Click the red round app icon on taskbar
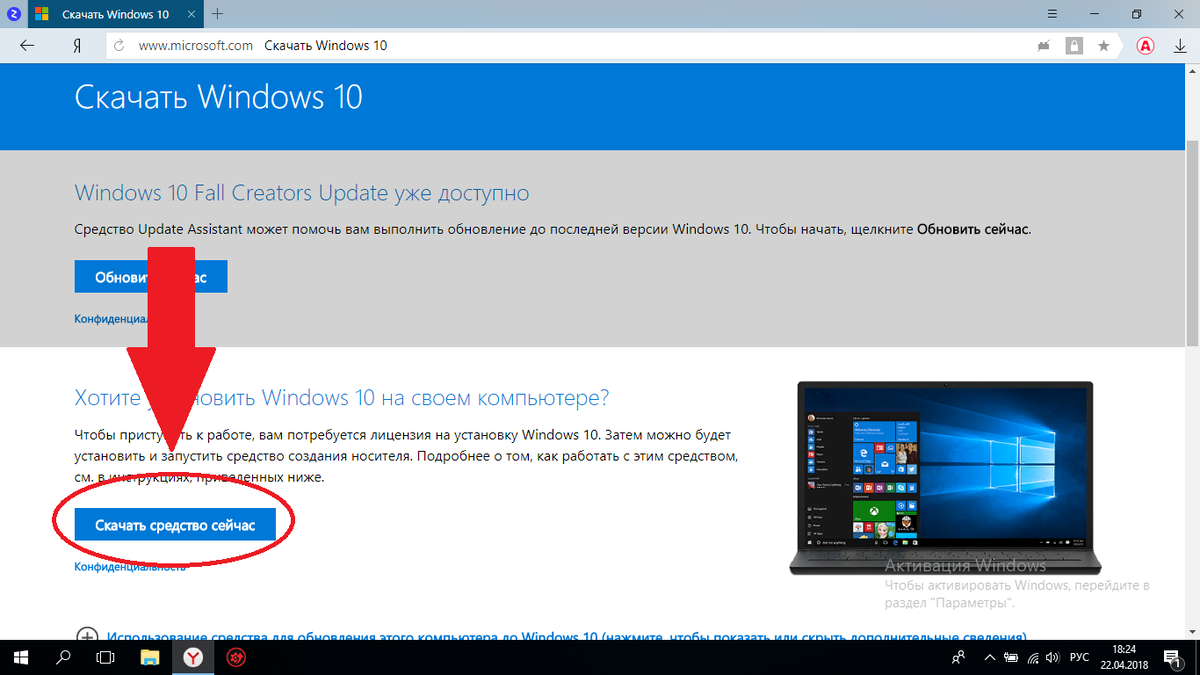 coord(237,658)
